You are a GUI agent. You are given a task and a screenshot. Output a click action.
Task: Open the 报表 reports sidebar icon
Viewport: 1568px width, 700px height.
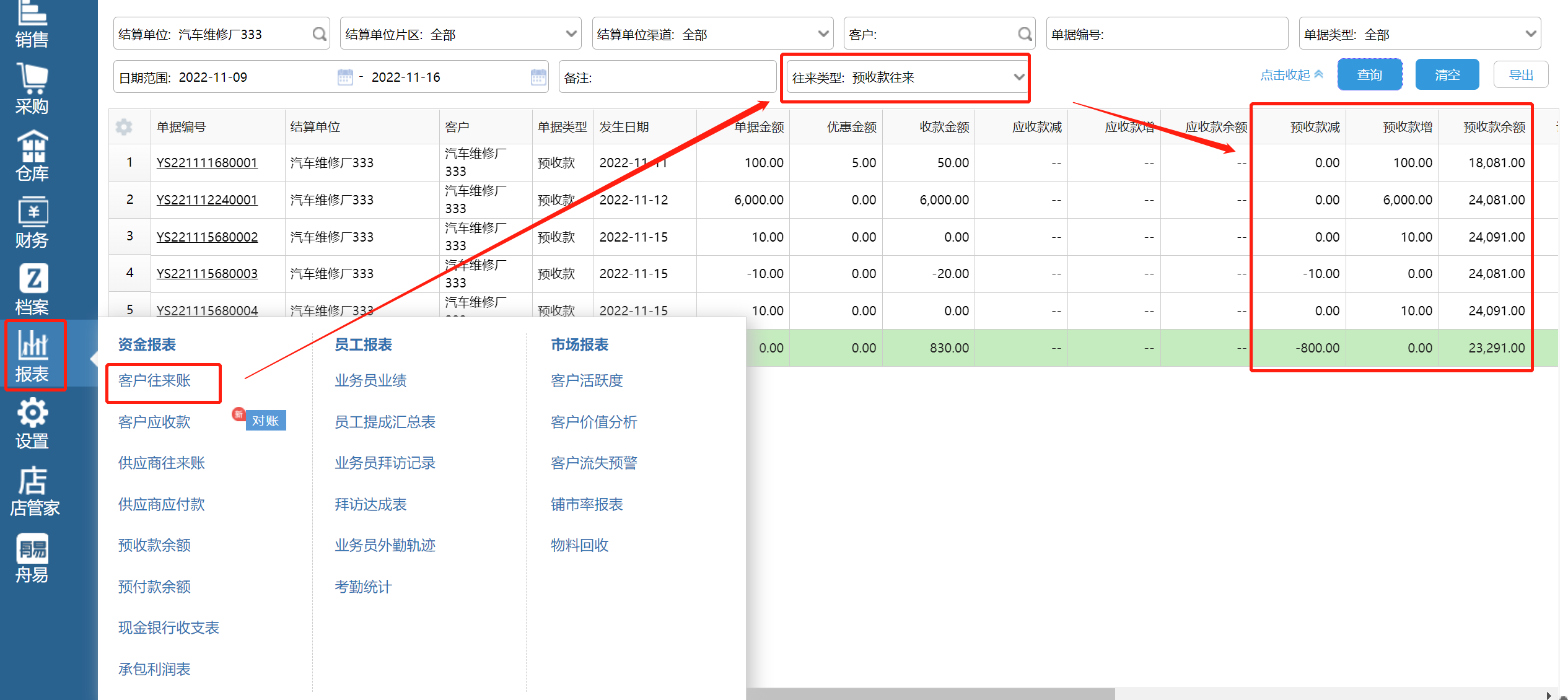tap(32, 356)
